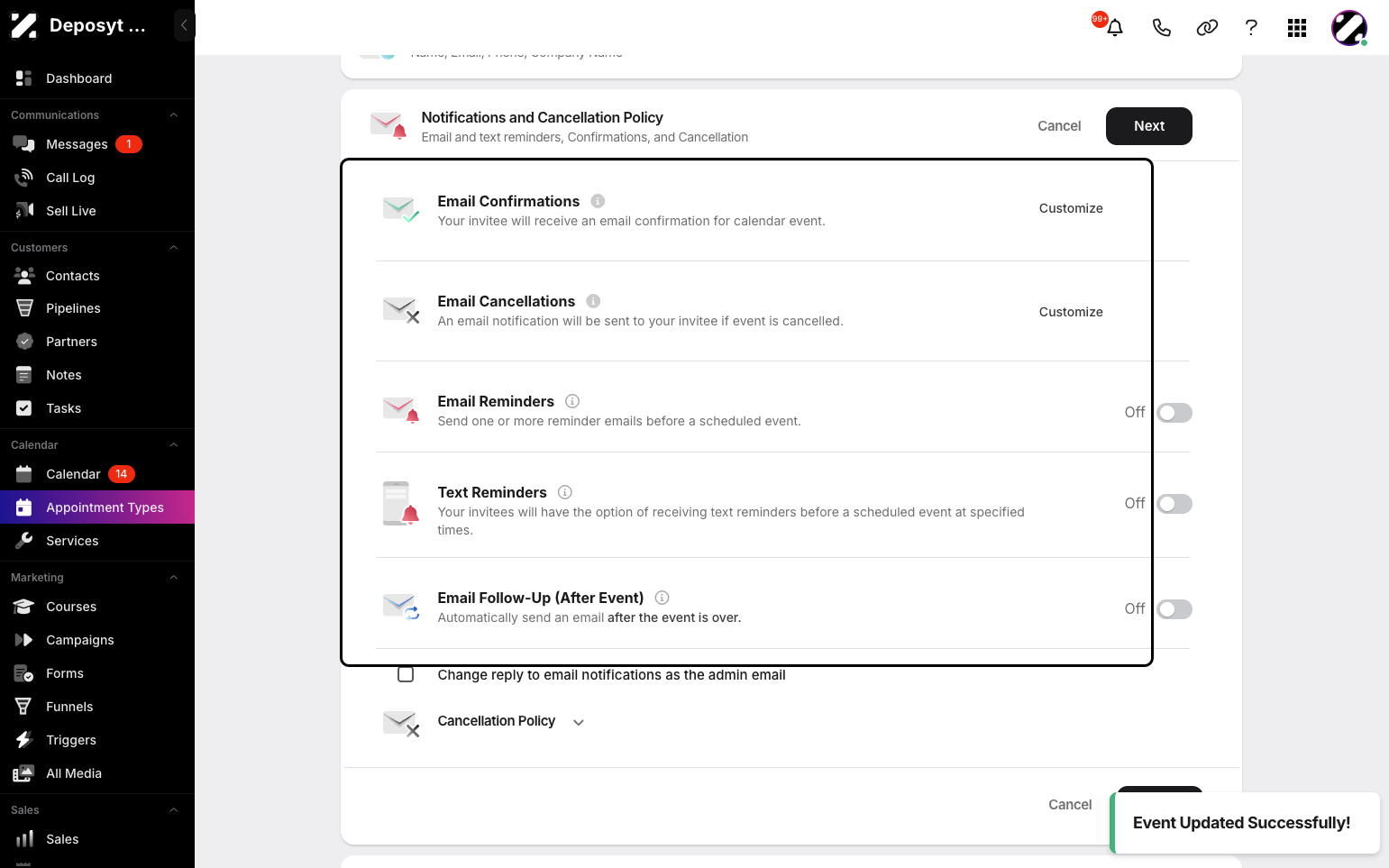Click the Next button

[1149, 126]
